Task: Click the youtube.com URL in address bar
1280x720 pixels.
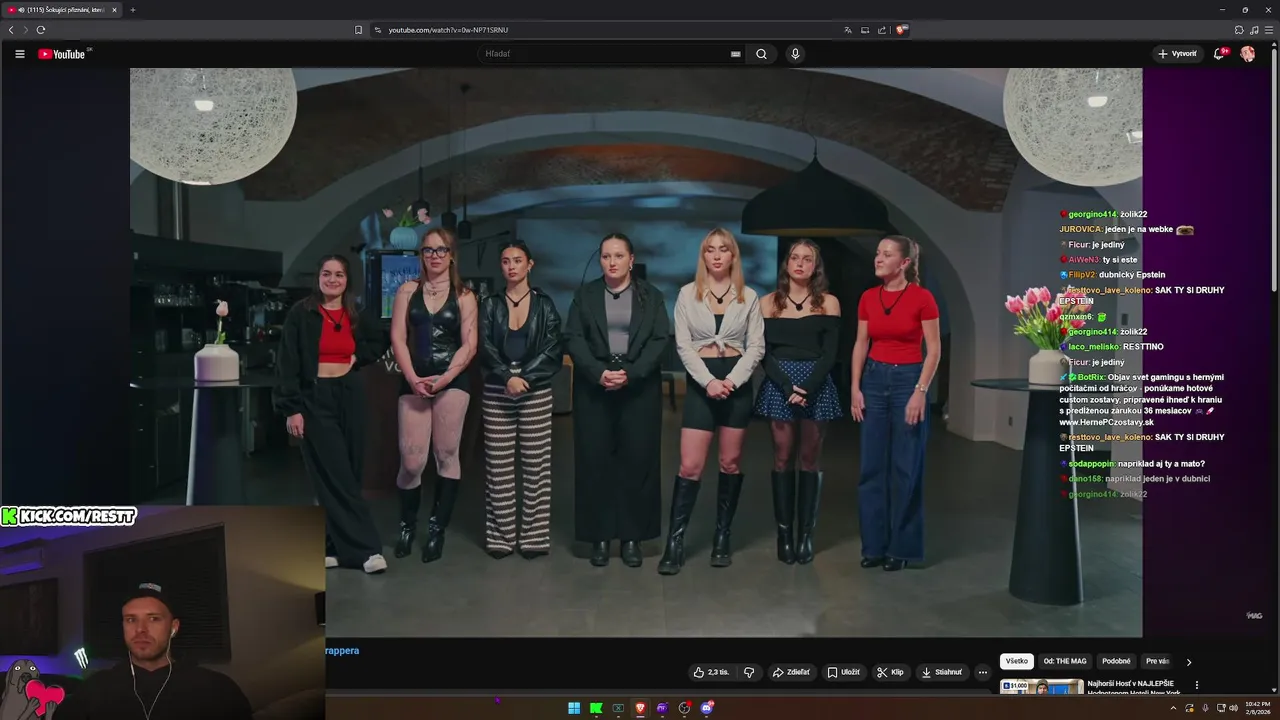Action: 448,30
